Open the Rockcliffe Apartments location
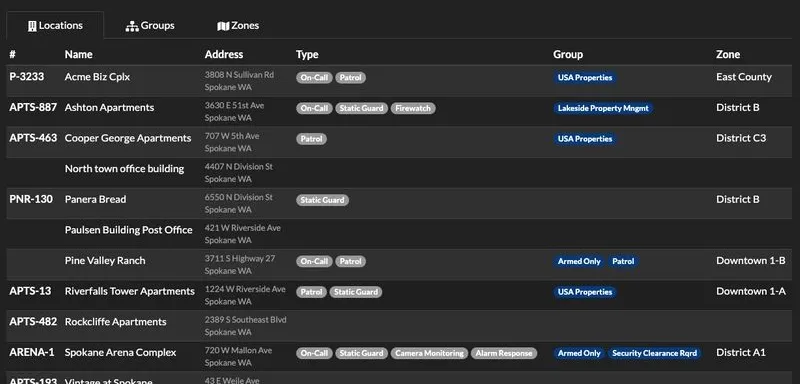 [x=115, y=322]
